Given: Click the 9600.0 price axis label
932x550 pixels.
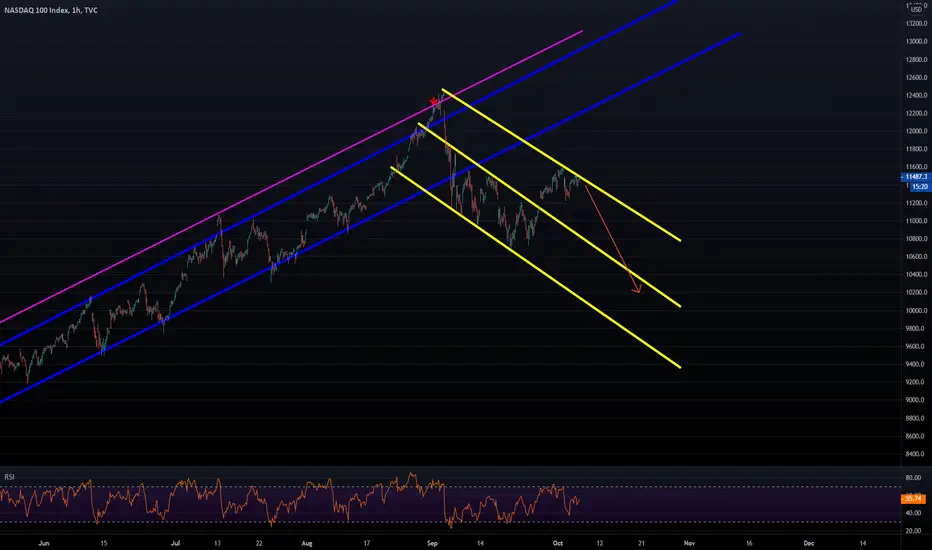Looking at the screenshot, I should pyautogui.click(x=917, y=346).
